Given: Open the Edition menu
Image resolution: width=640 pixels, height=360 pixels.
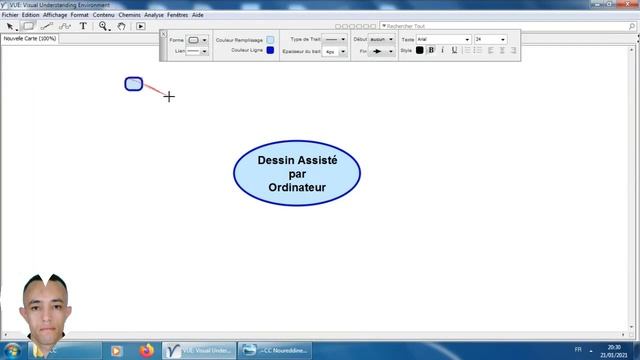Looking at the screenshot, I should click(x=31, y=15).
